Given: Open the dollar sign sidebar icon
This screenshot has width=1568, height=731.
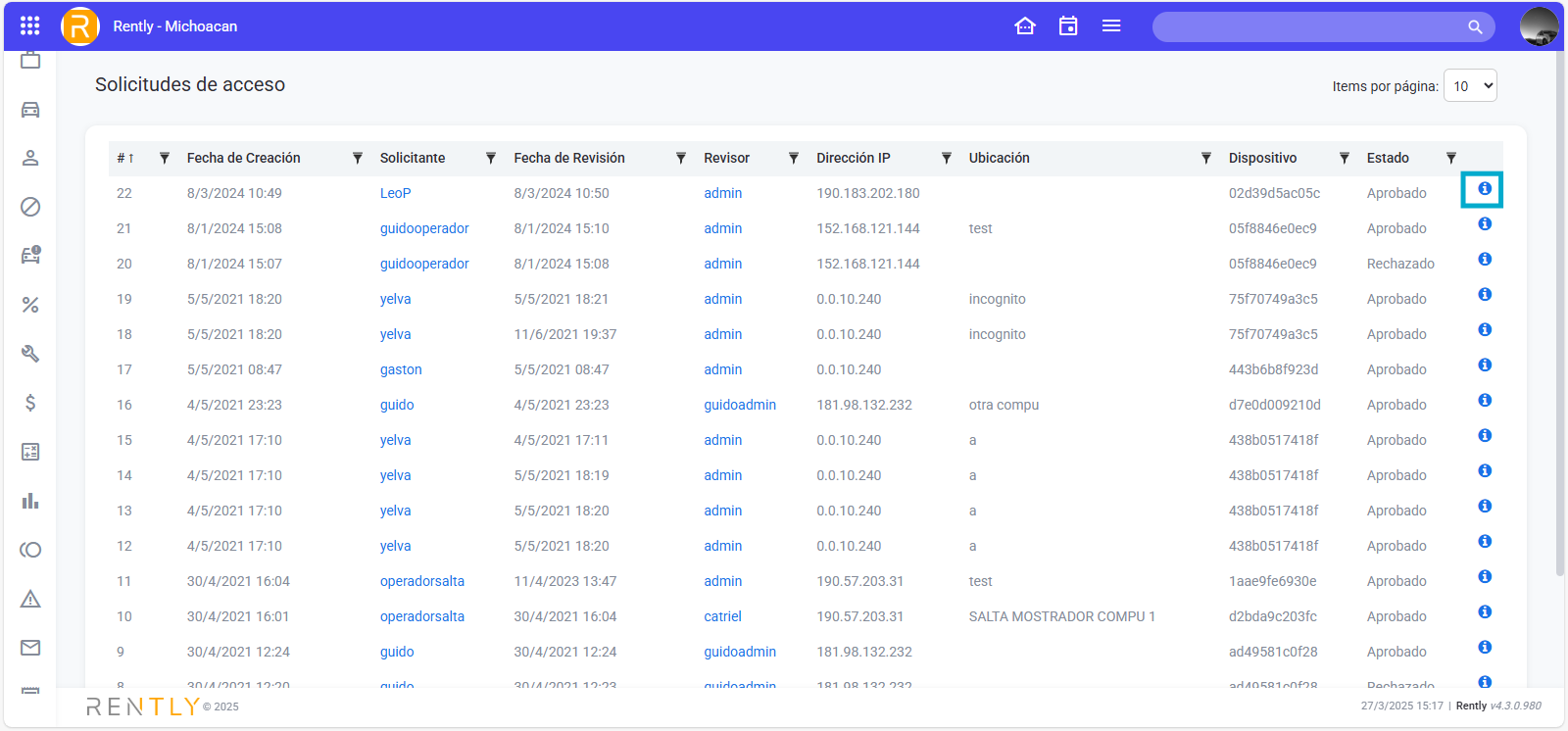Looking at the screenshot, I should point(30,403).
